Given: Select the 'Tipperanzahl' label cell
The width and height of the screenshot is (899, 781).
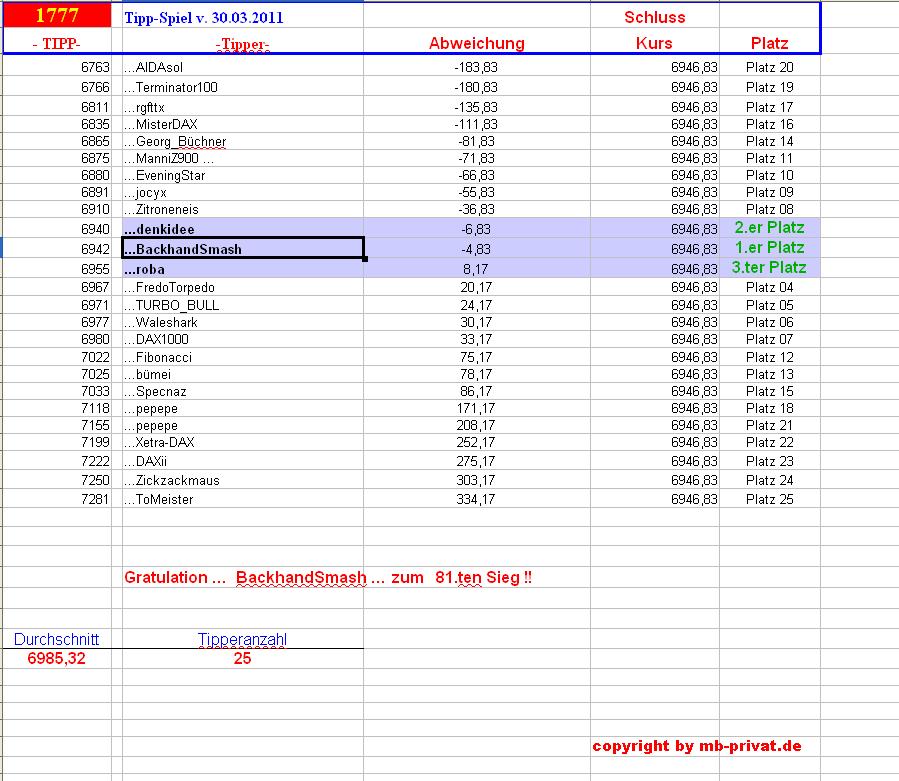Looking at the screenshot, I should pyautogui.click(x=243, y=639).
